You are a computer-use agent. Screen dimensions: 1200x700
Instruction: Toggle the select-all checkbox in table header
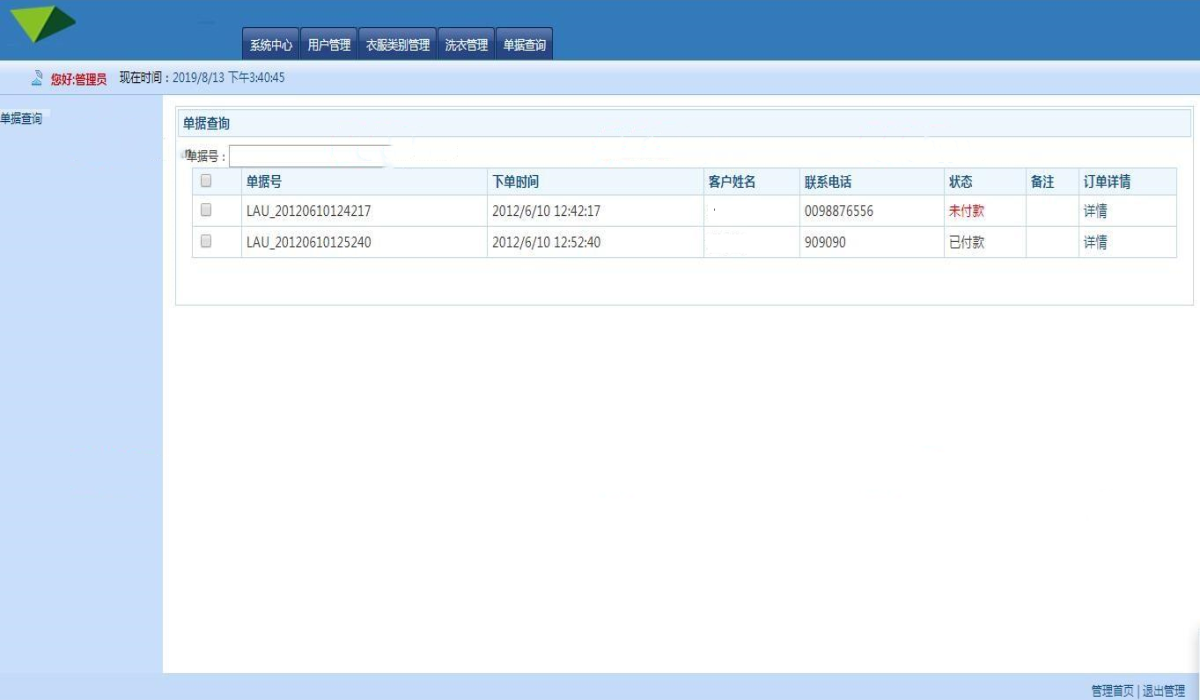pyautogui.click(x=206, y=181)
